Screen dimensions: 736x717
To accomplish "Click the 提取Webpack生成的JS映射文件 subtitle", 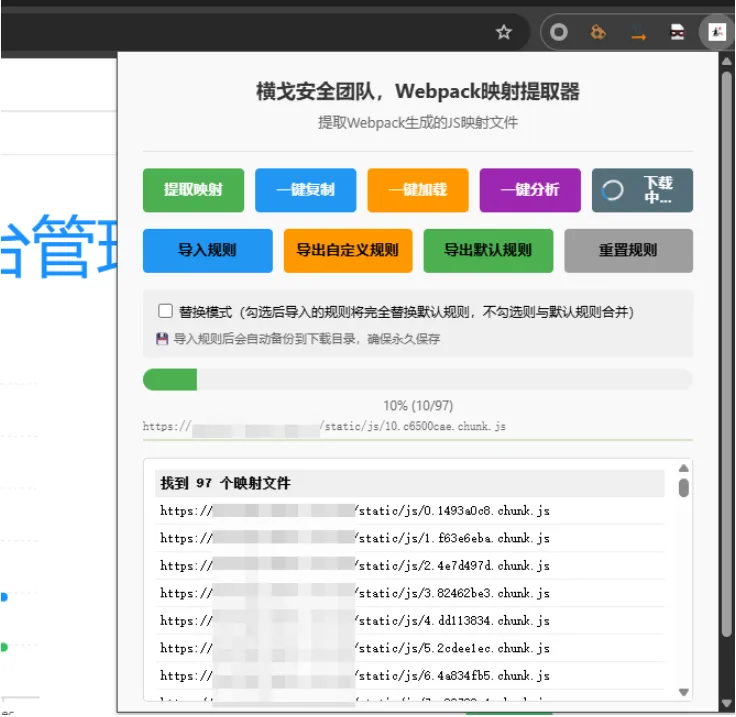I will tap(418, 123).
